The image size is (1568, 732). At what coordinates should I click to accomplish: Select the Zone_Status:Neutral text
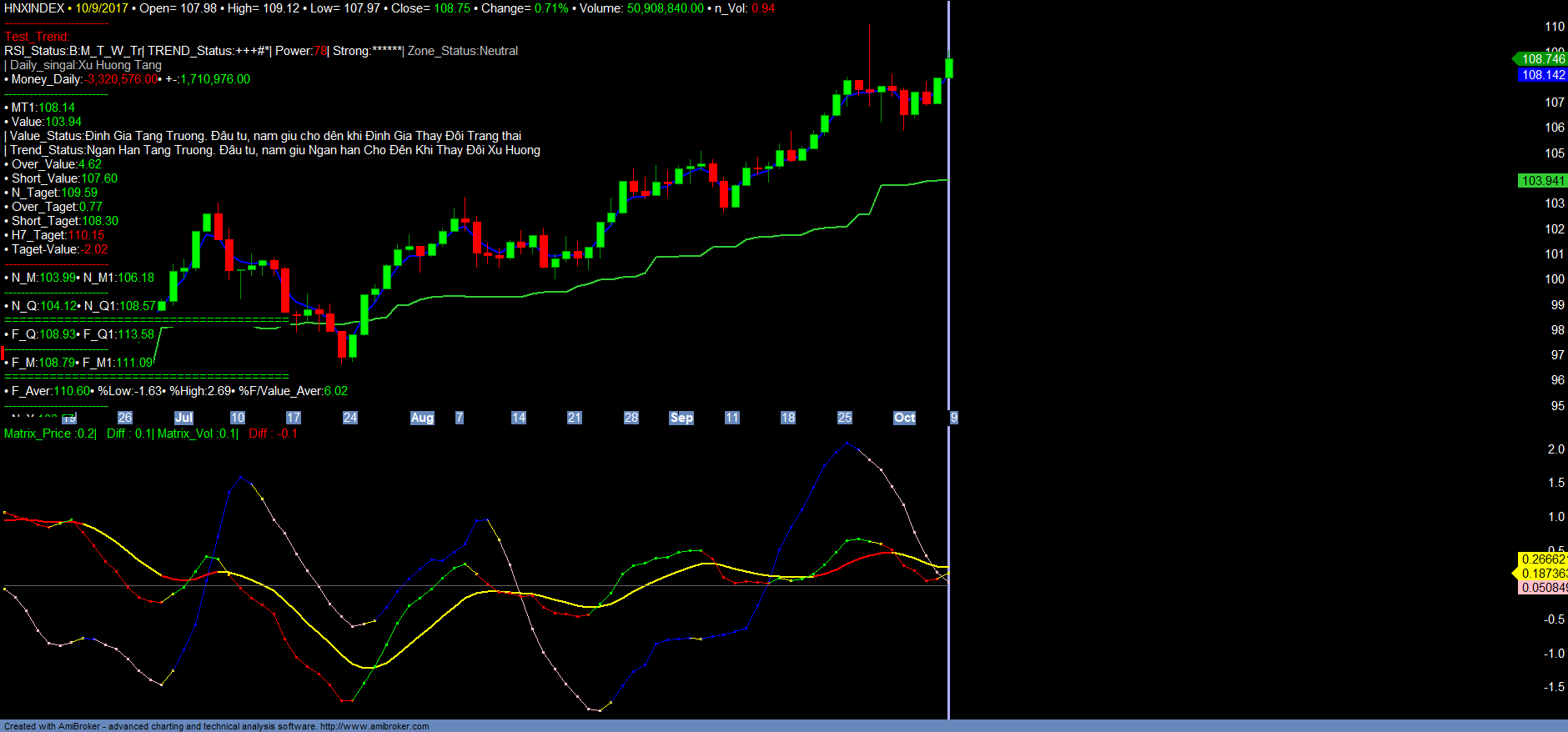[463, 51]
